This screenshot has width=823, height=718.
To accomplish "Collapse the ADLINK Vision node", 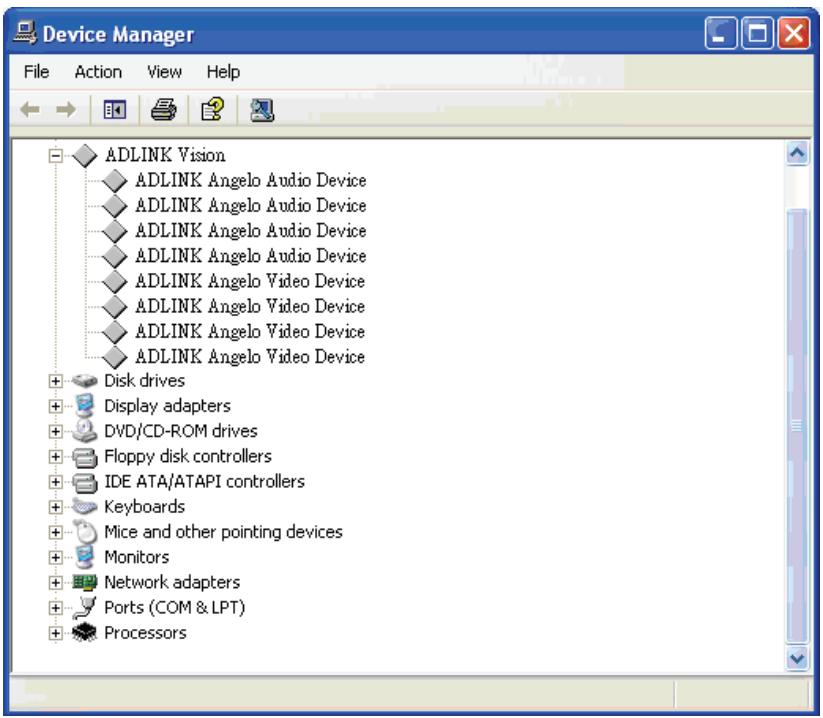I will tap(55, 155).
